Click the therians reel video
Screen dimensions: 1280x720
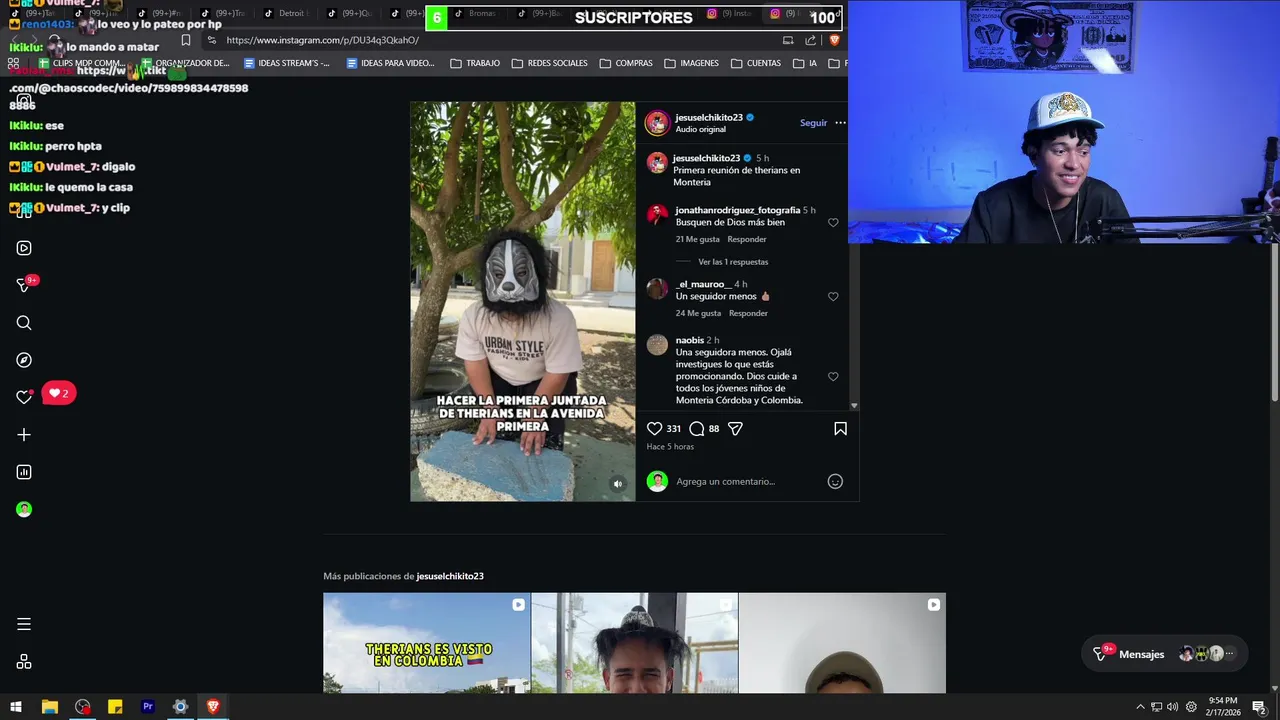522,301
